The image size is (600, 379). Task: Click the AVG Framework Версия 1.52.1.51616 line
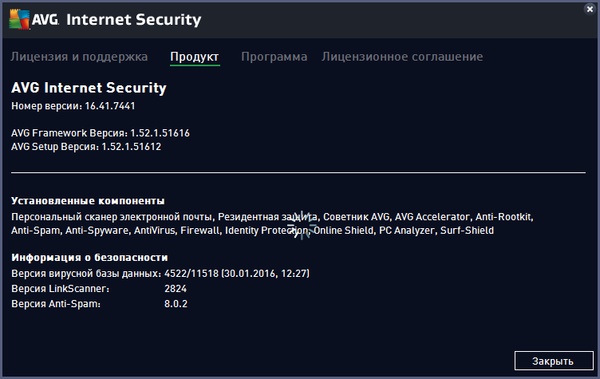100,133
